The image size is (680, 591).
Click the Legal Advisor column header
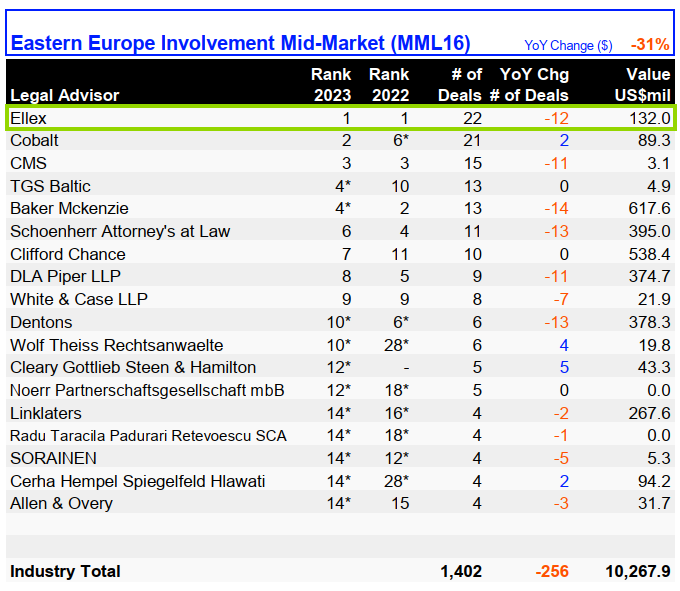pyautogui.click(x=65, y=95)
